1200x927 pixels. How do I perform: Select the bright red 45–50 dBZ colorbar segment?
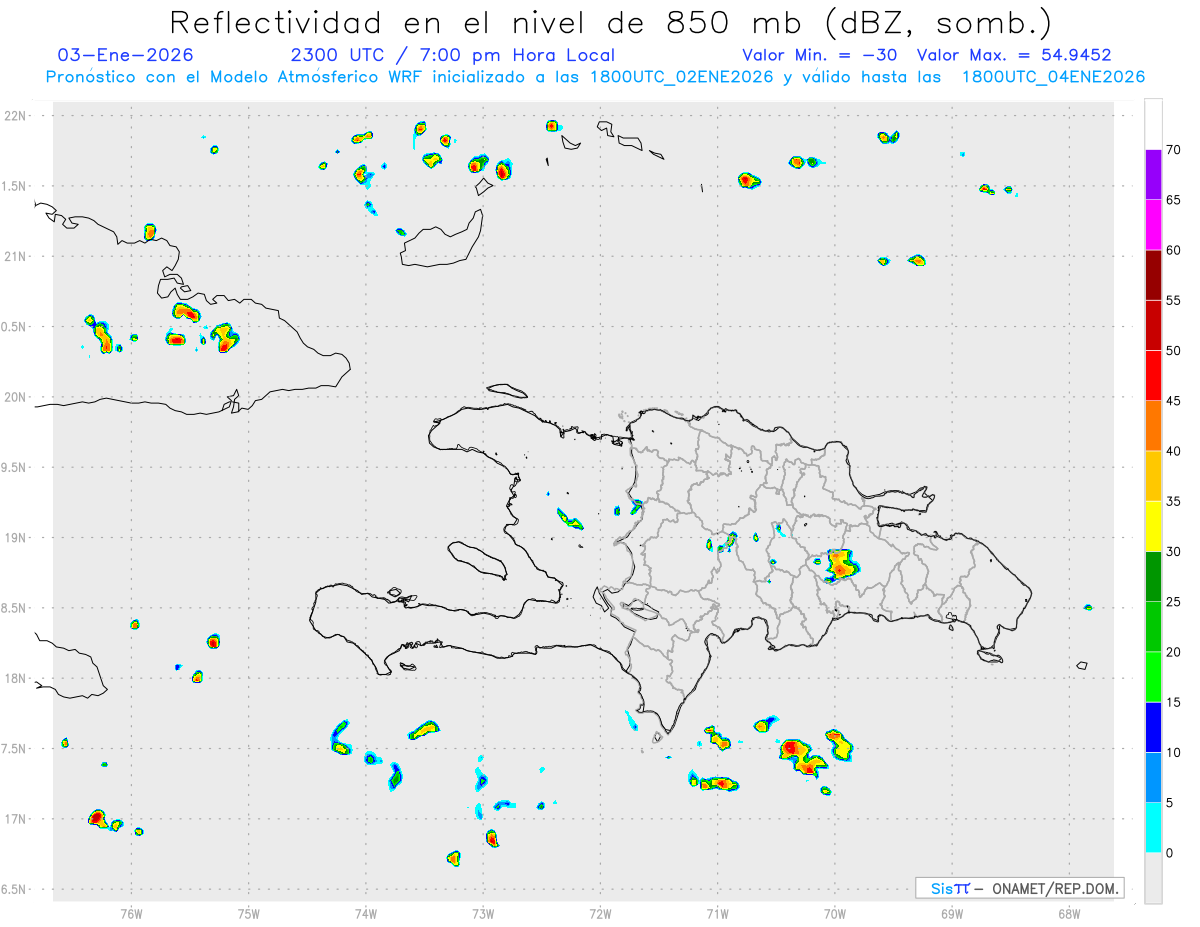coord(1153,376)
